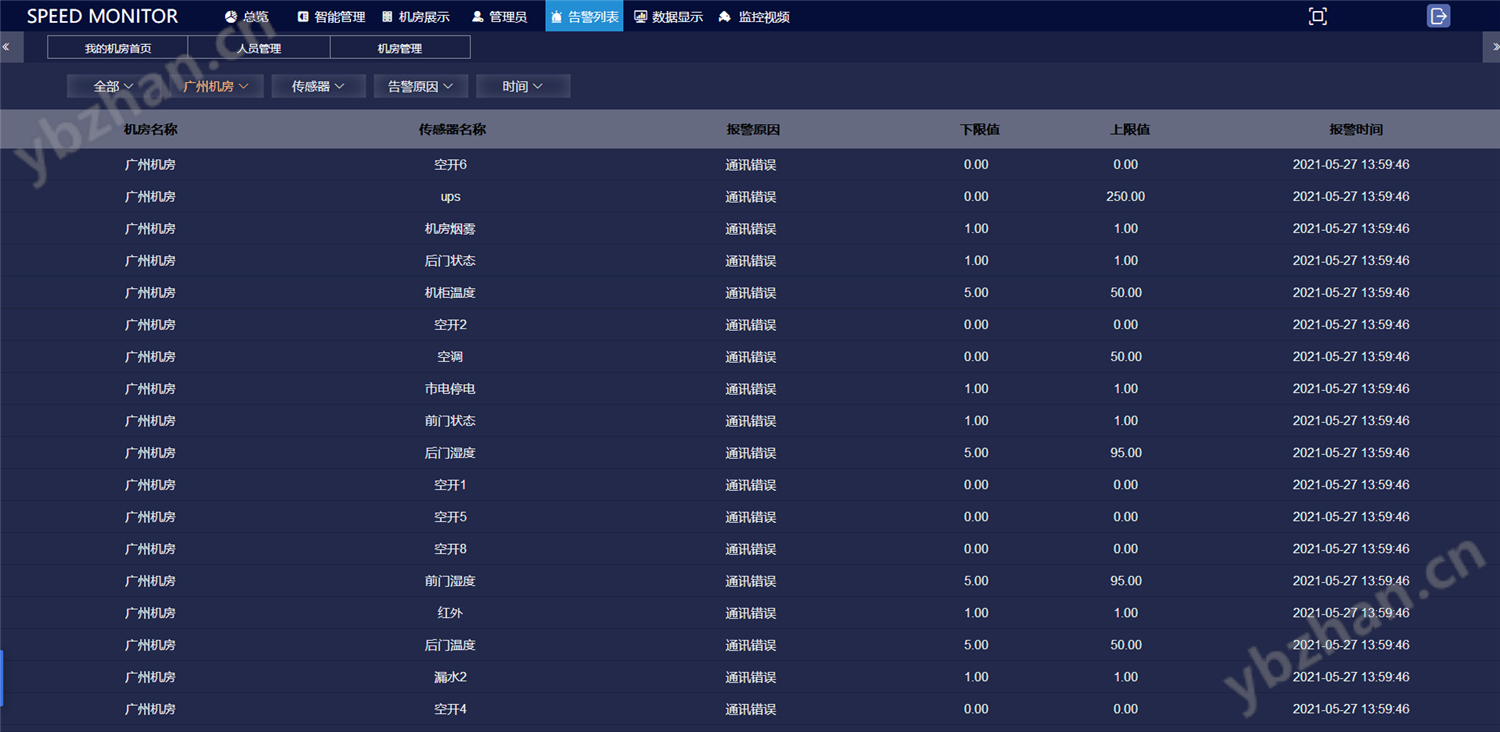Click the 监控视频 camera icon
The width and height of the screenshot is (1500, 732).
pos(725,17)
